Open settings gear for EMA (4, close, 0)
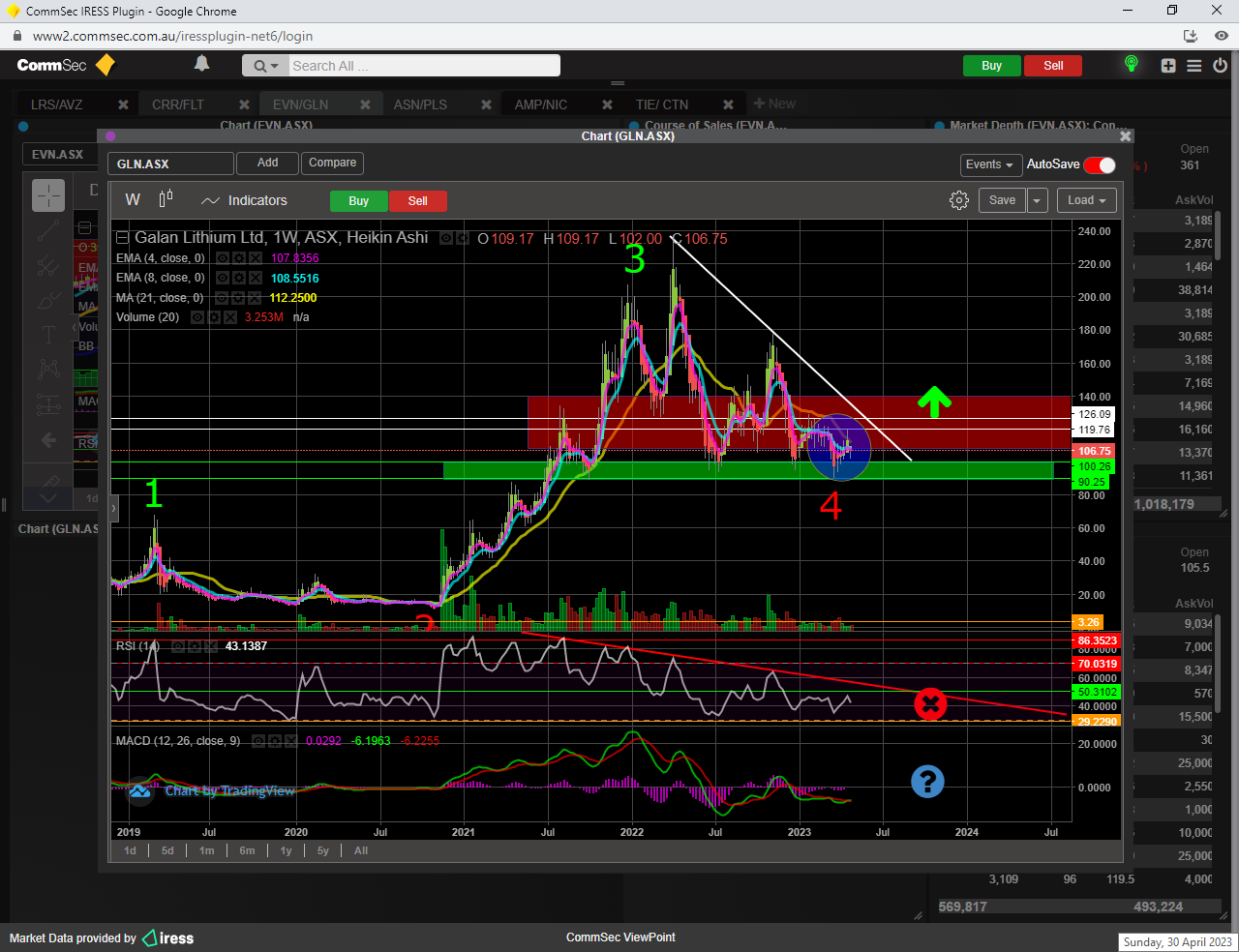The width and height of the screenshot is (1239, 952). pyautogui.click(x=238, y=258)
